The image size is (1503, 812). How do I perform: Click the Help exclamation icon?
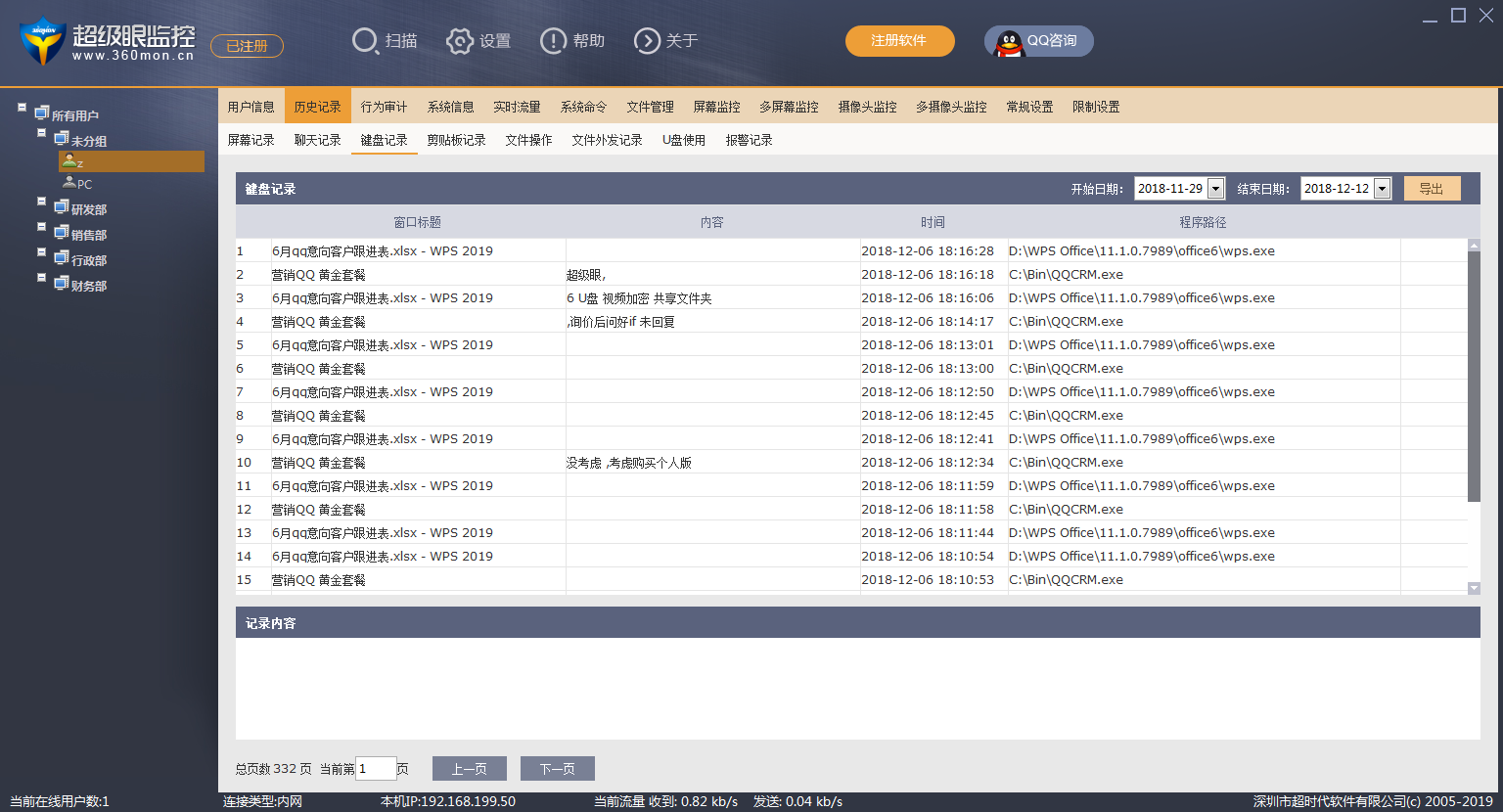(x=553, y=41)
